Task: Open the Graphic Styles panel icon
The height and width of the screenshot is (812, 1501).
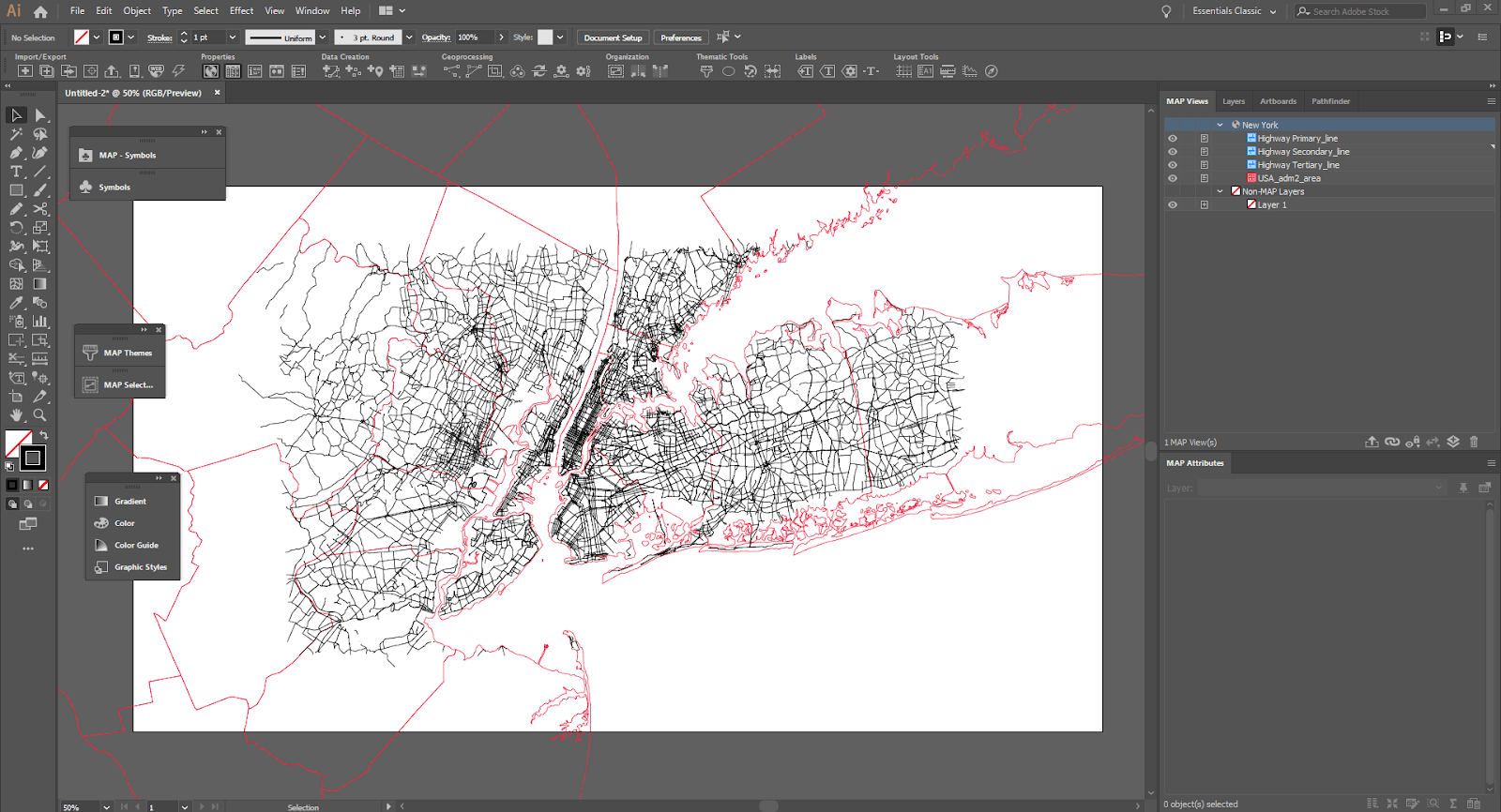Action: [101, 567]
